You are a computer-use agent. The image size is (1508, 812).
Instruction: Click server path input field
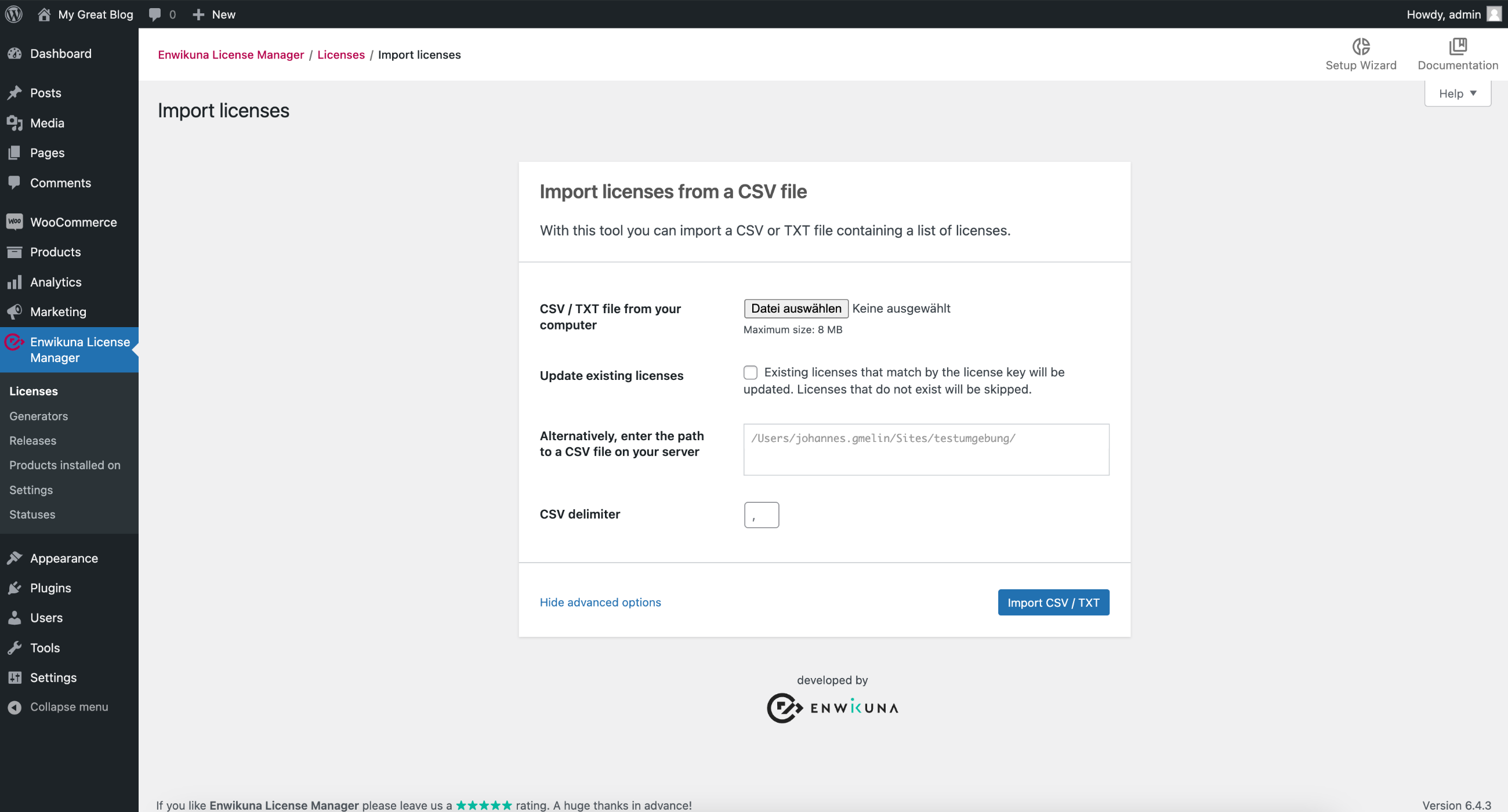(x=926, y=449)
